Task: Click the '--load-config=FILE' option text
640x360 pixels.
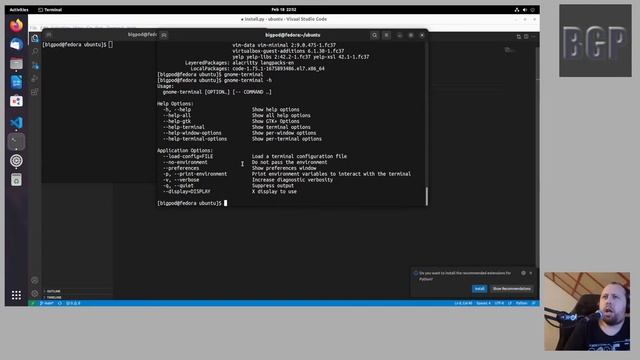Action: point(188,156)
